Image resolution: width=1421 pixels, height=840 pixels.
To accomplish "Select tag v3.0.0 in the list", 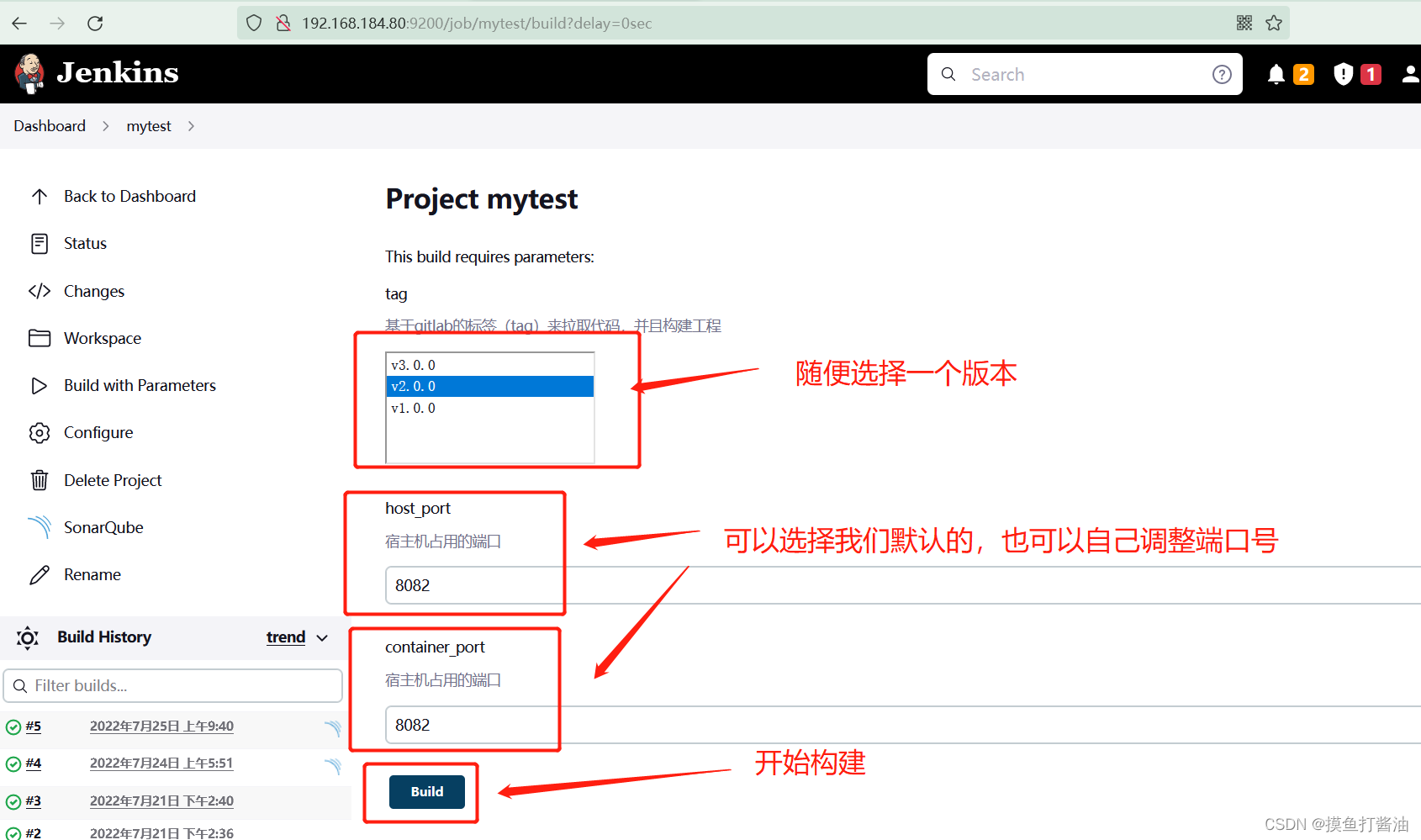I will click(x=489, y=365).
